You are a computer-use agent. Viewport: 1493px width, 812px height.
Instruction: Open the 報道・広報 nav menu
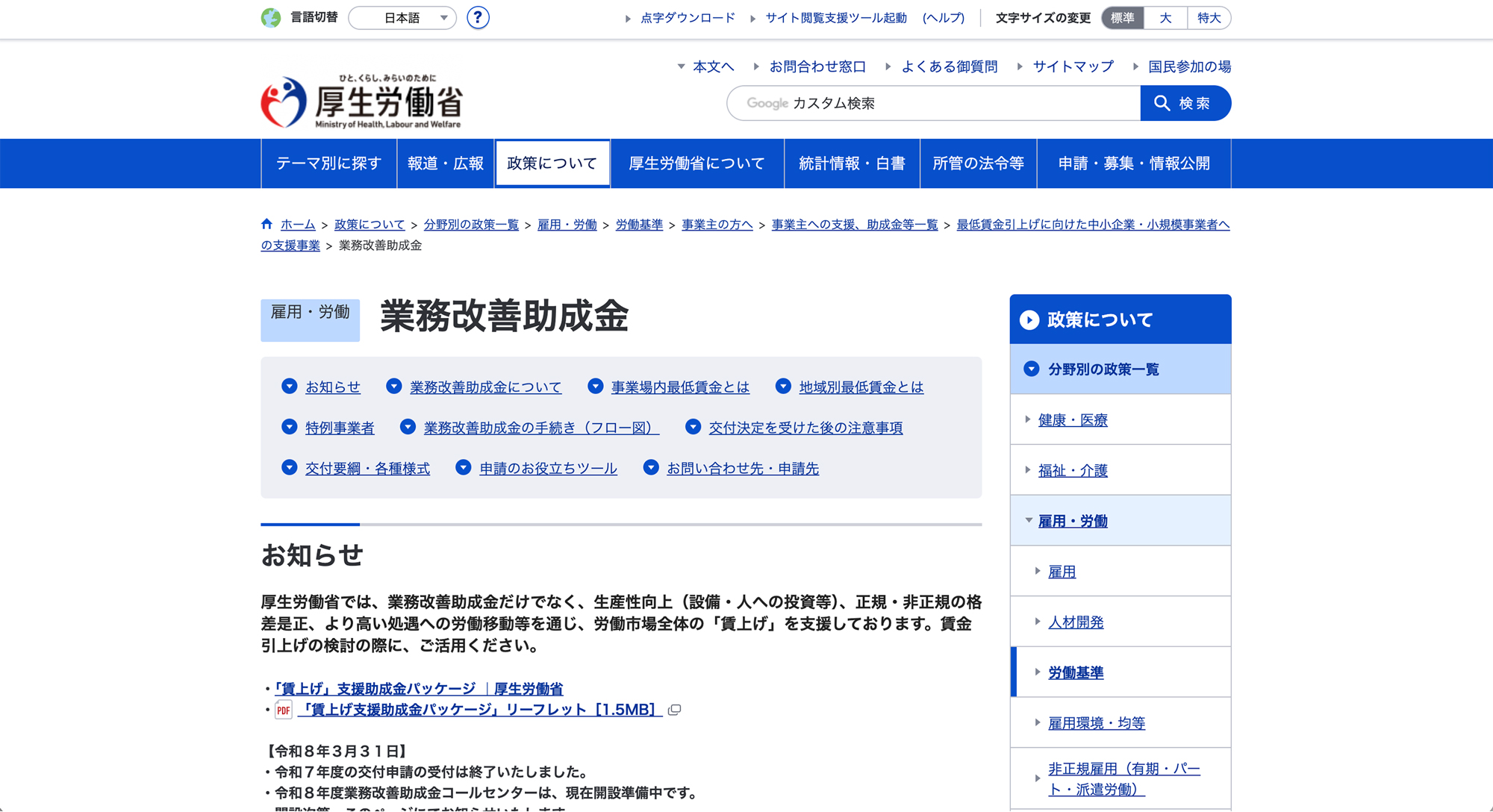click(446, 163)
